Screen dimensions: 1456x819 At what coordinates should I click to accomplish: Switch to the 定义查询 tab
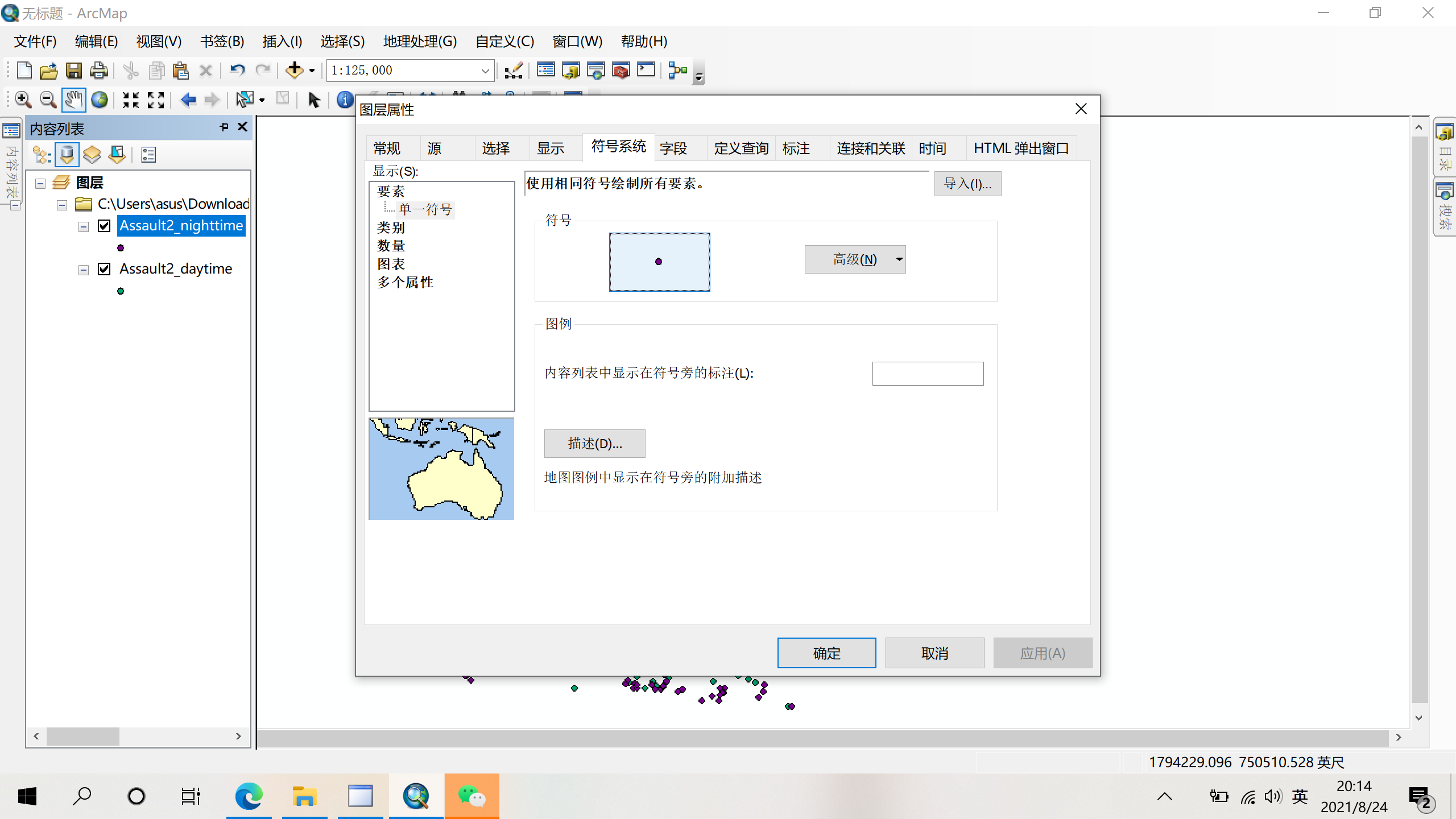point(741,148)
